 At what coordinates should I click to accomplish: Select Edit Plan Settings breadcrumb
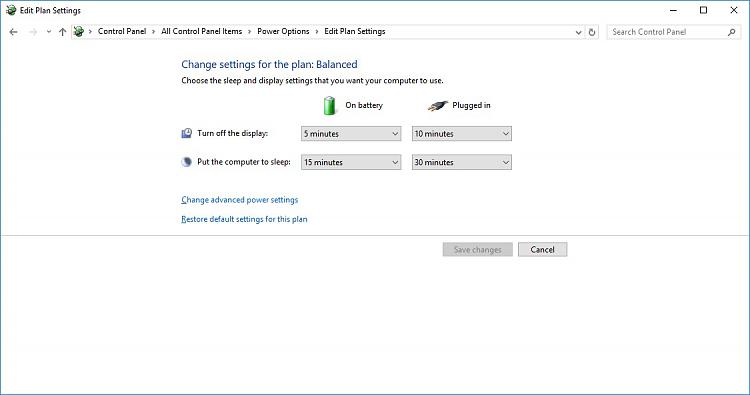pos(354,31)
